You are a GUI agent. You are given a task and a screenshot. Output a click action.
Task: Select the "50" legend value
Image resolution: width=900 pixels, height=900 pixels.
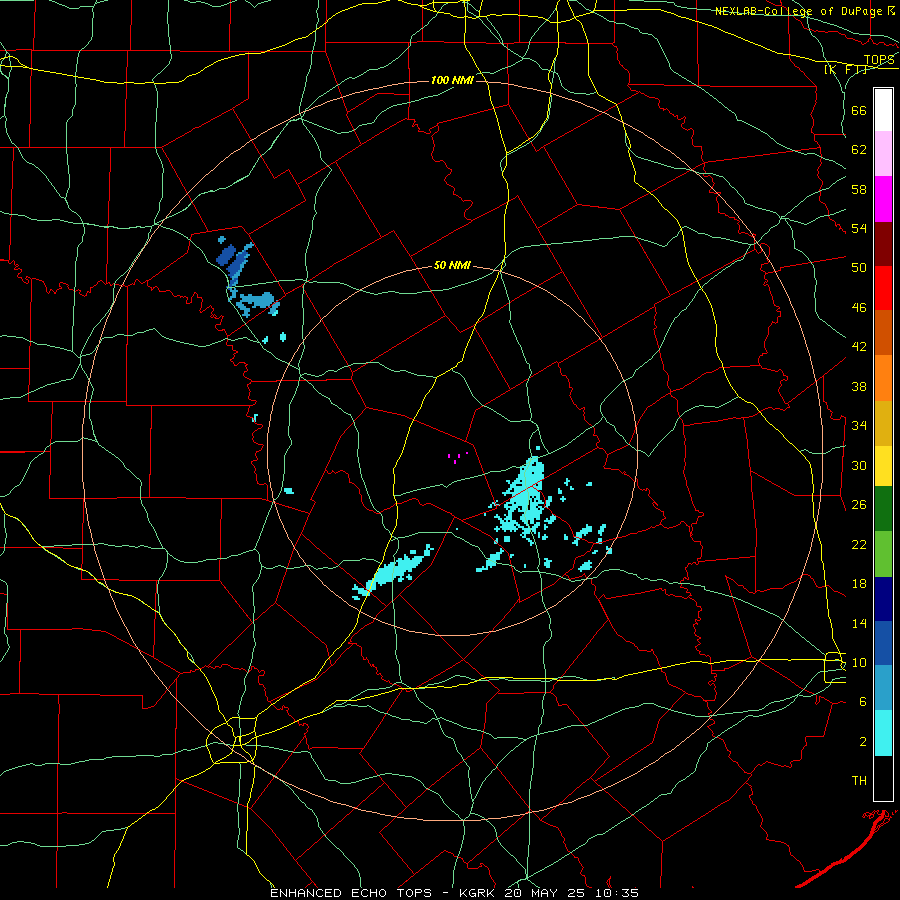pos(859,268)
